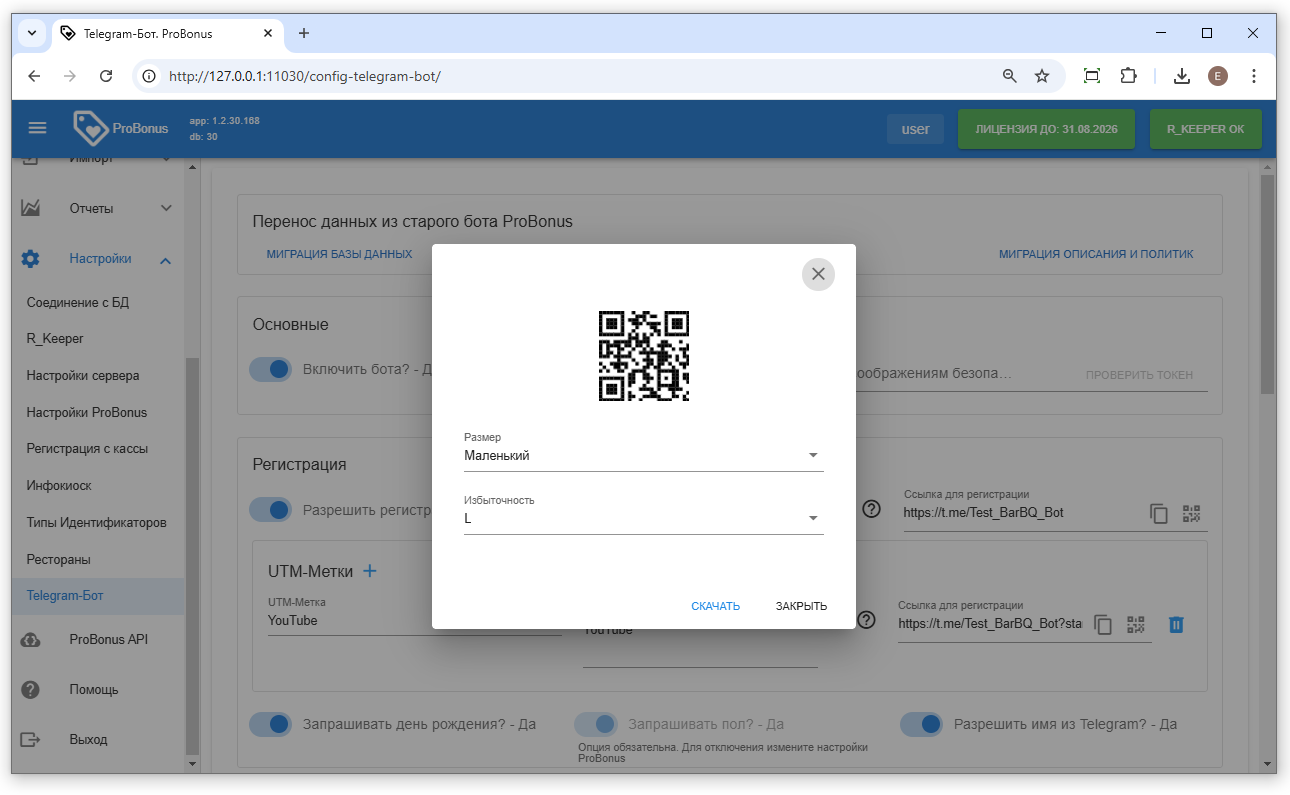This screenshot has height=795, width=1290.
Task: Open the browser three-dot menu
Action: [x=1254, y=76]
